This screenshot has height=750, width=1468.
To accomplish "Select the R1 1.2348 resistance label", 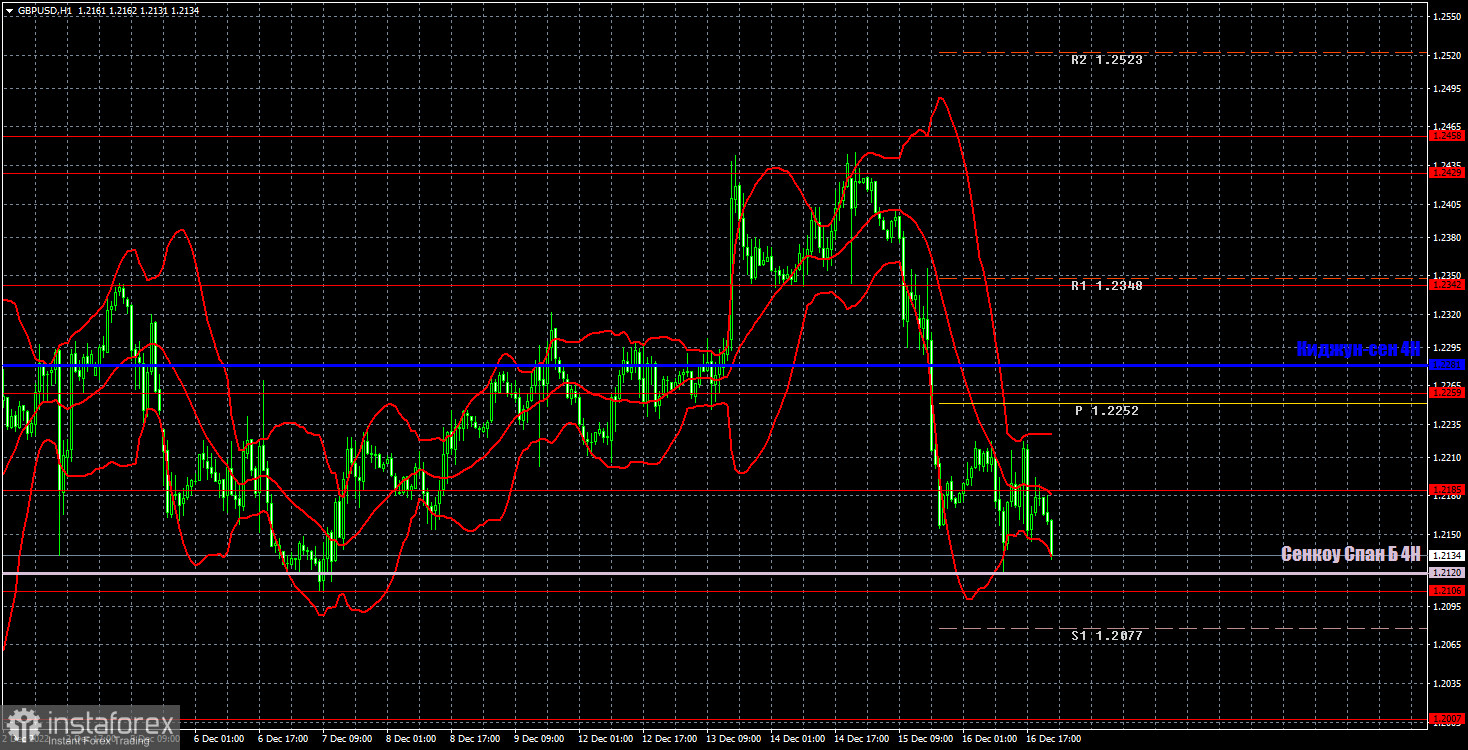I will pos(1106,286).
